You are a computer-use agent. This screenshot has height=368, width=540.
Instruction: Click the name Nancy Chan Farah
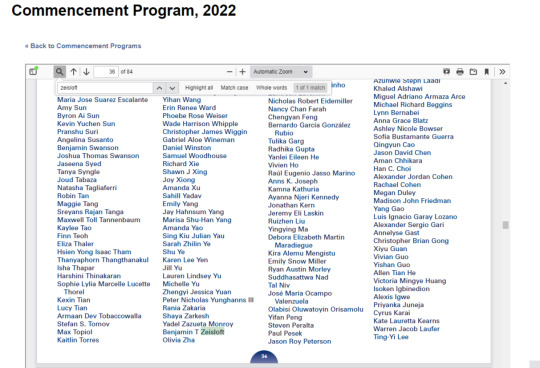pos(297,109)
